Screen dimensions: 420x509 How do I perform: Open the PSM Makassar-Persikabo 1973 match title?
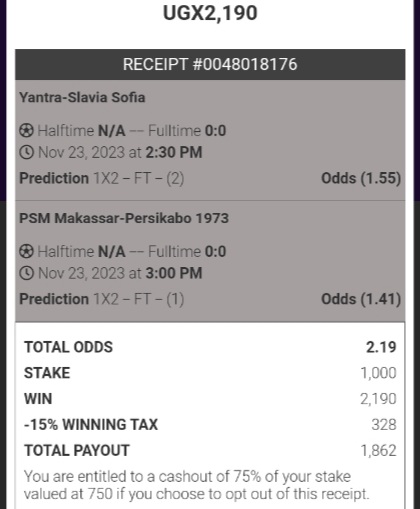click(124, 218)
